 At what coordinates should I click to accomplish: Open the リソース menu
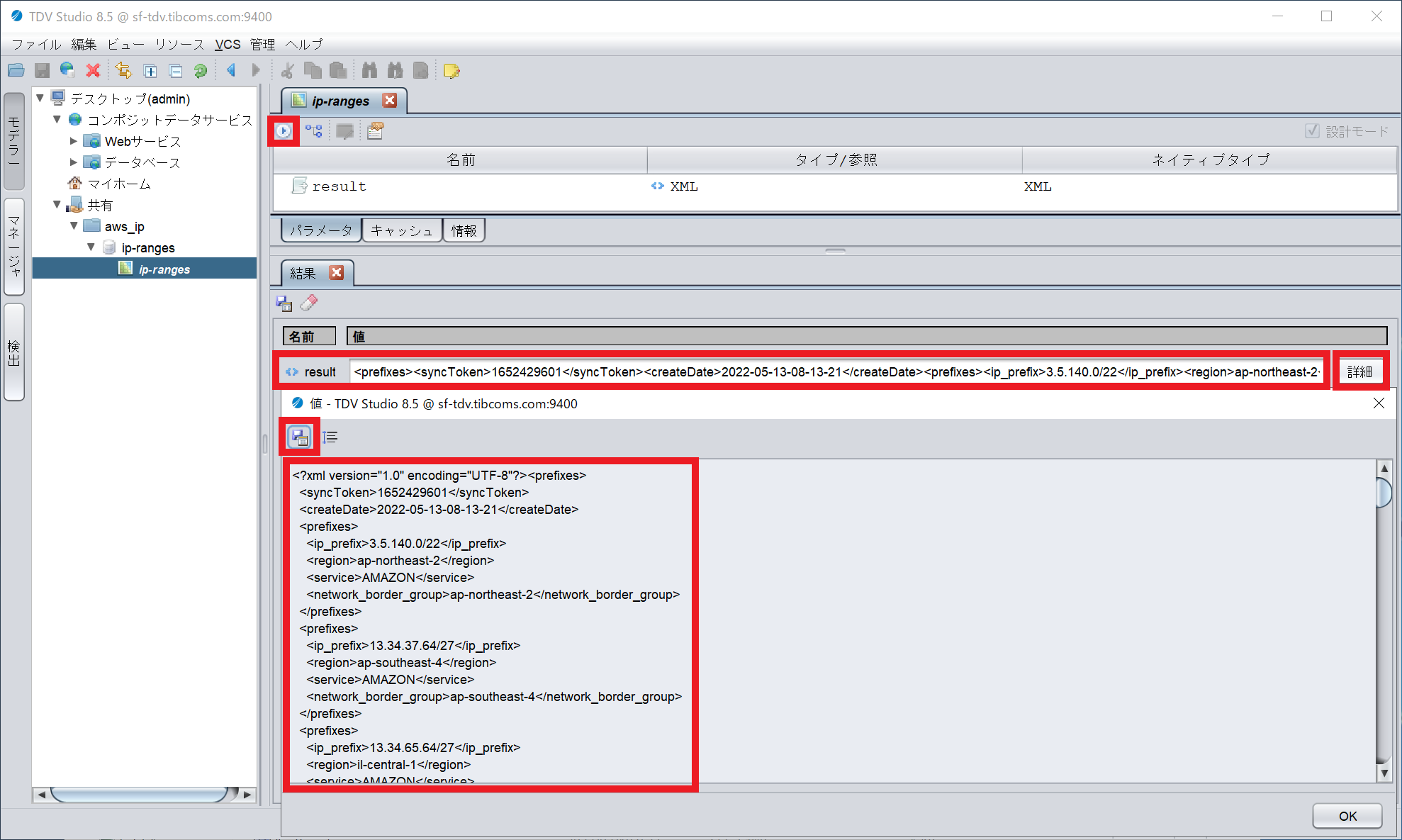180,44
